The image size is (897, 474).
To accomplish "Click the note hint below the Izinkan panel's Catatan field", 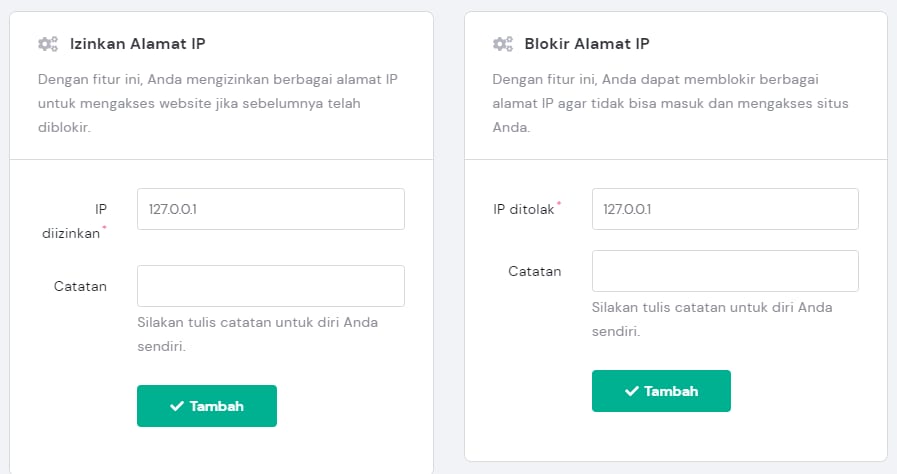I will tap(257, 334).
